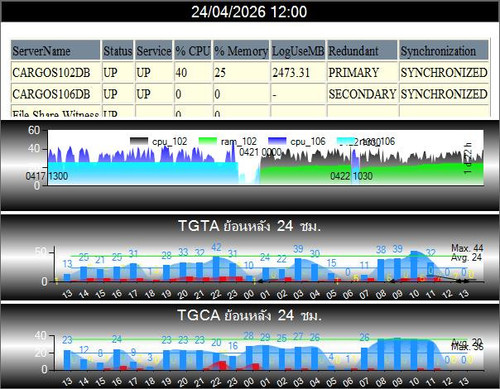This screenshot has width=500, height=389.
Task: Click the TGTA value label 15
Action: pyautogui.click(x=331, y=263)
